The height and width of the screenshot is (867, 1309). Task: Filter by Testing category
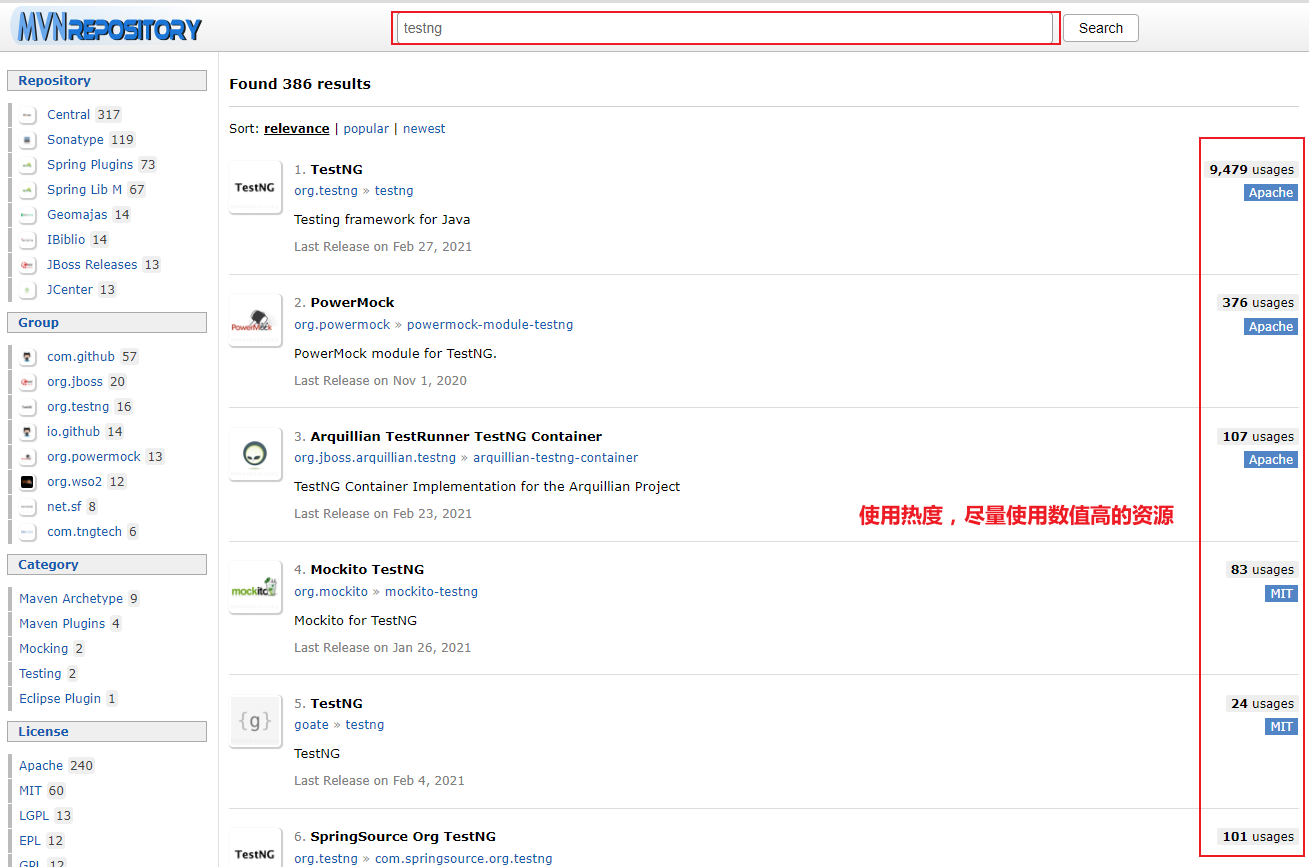point(40,674)
